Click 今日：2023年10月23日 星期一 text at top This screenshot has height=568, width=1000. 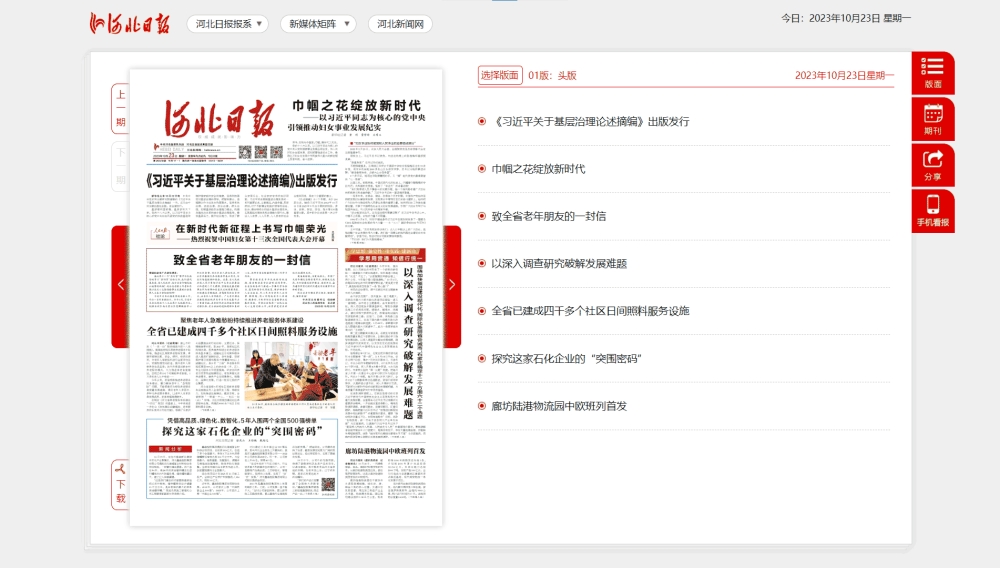(846, 18)
